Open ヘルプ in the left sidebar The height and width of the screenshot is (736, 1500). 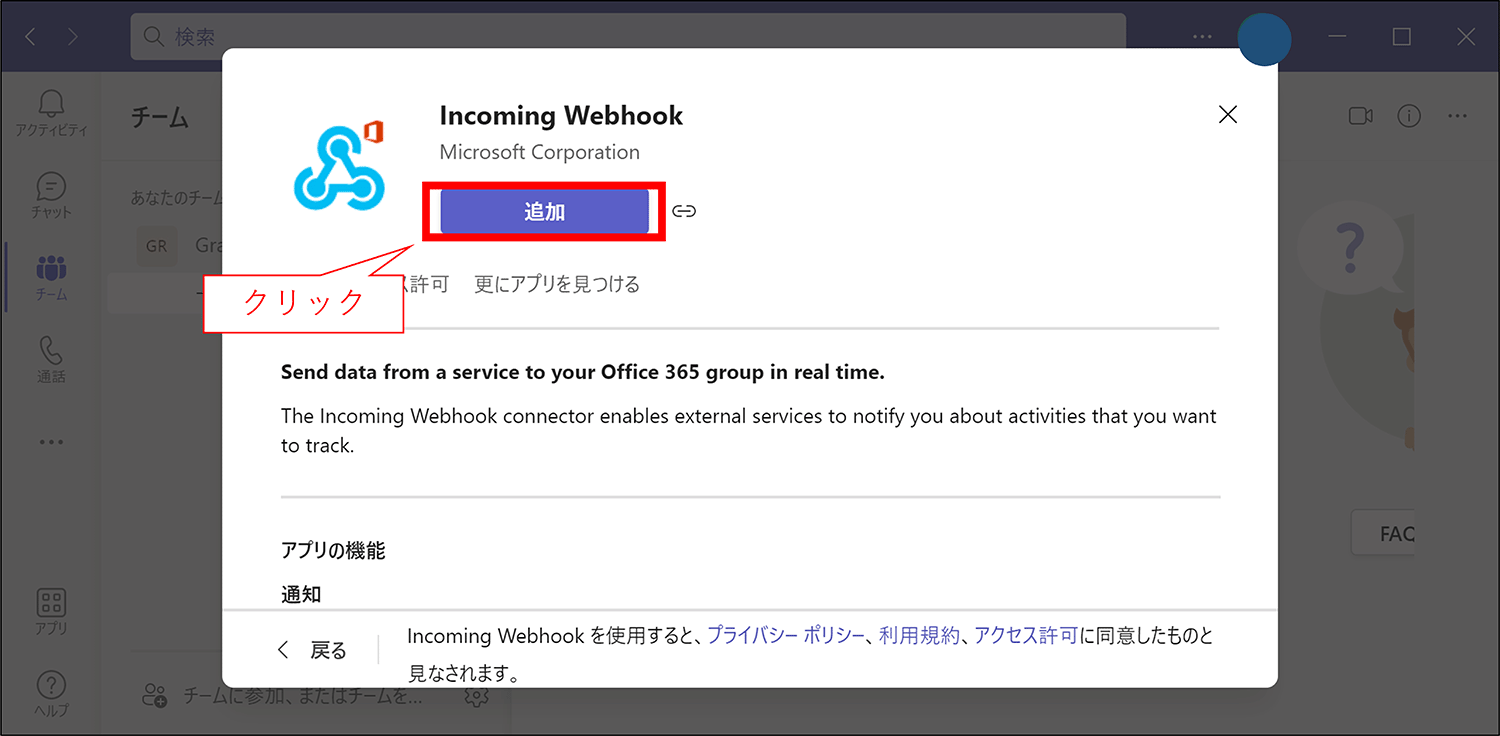51,693
